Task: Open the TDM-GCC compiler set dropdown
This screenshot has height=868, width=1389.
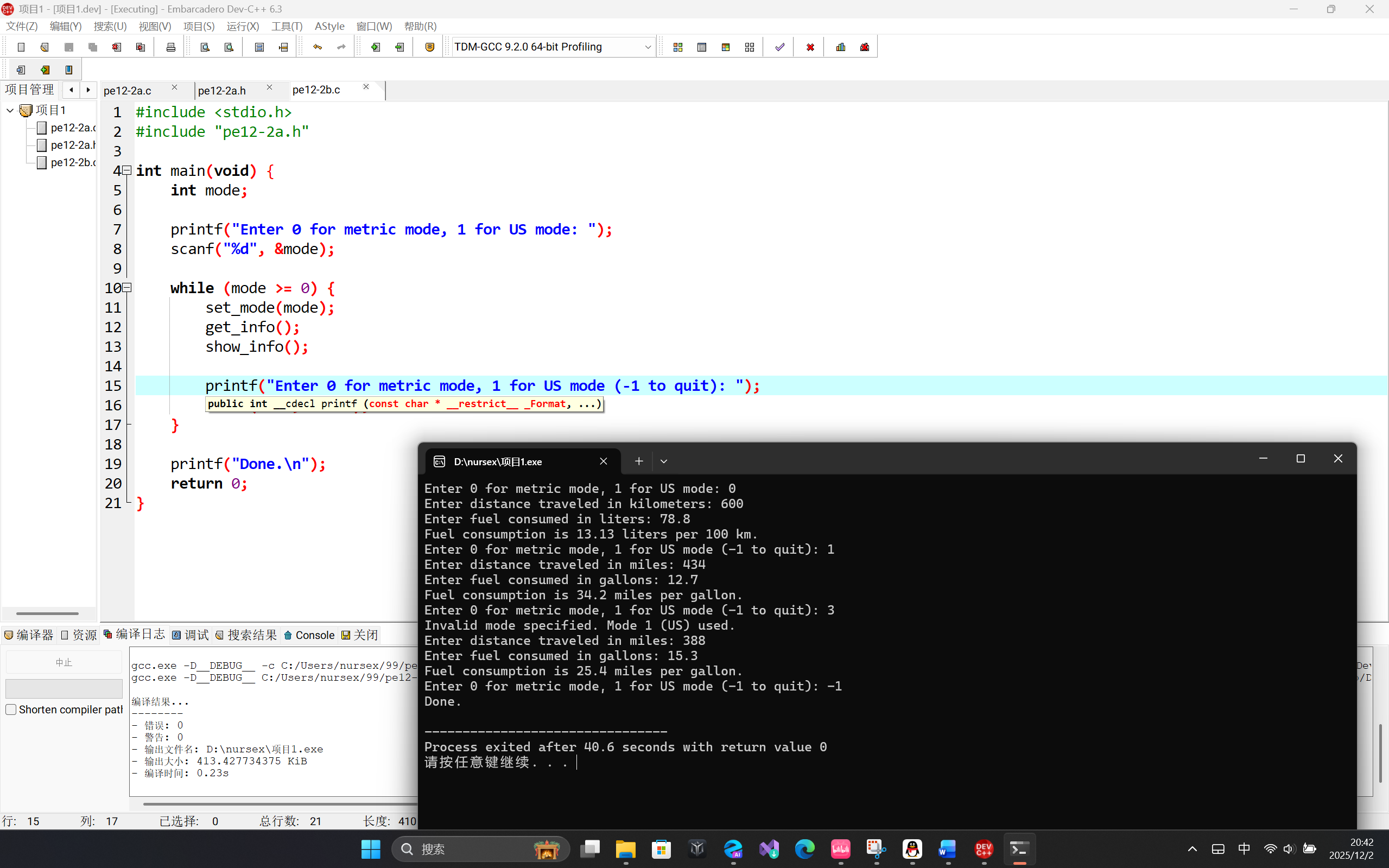Action: (x=648, y=47)
